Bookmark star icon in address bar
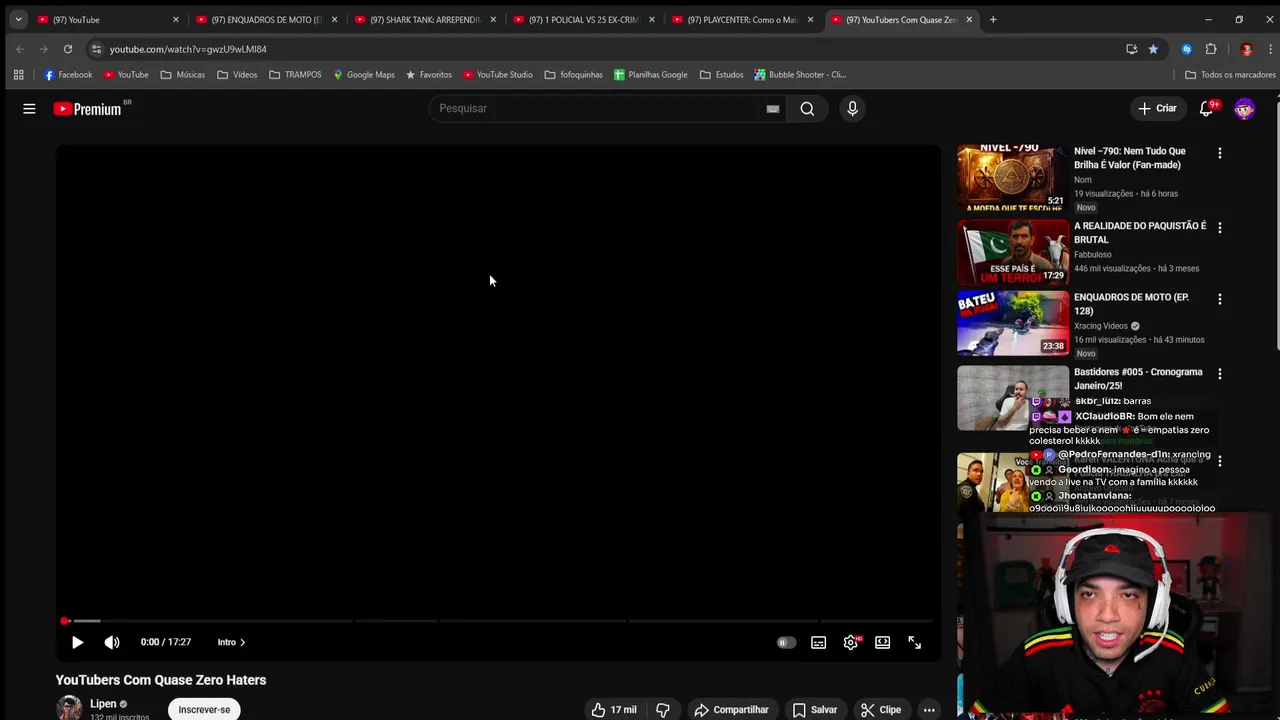 click(x=1153, y=49)
